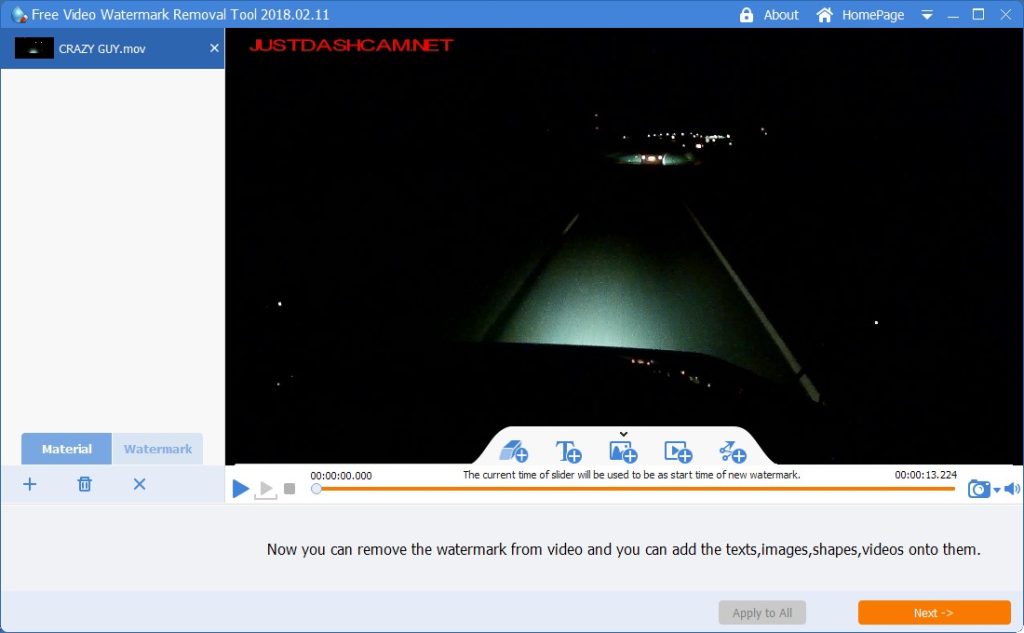Stop the video playback
This screenshot has height=633, width=1024.
click(x=290, y=489)
